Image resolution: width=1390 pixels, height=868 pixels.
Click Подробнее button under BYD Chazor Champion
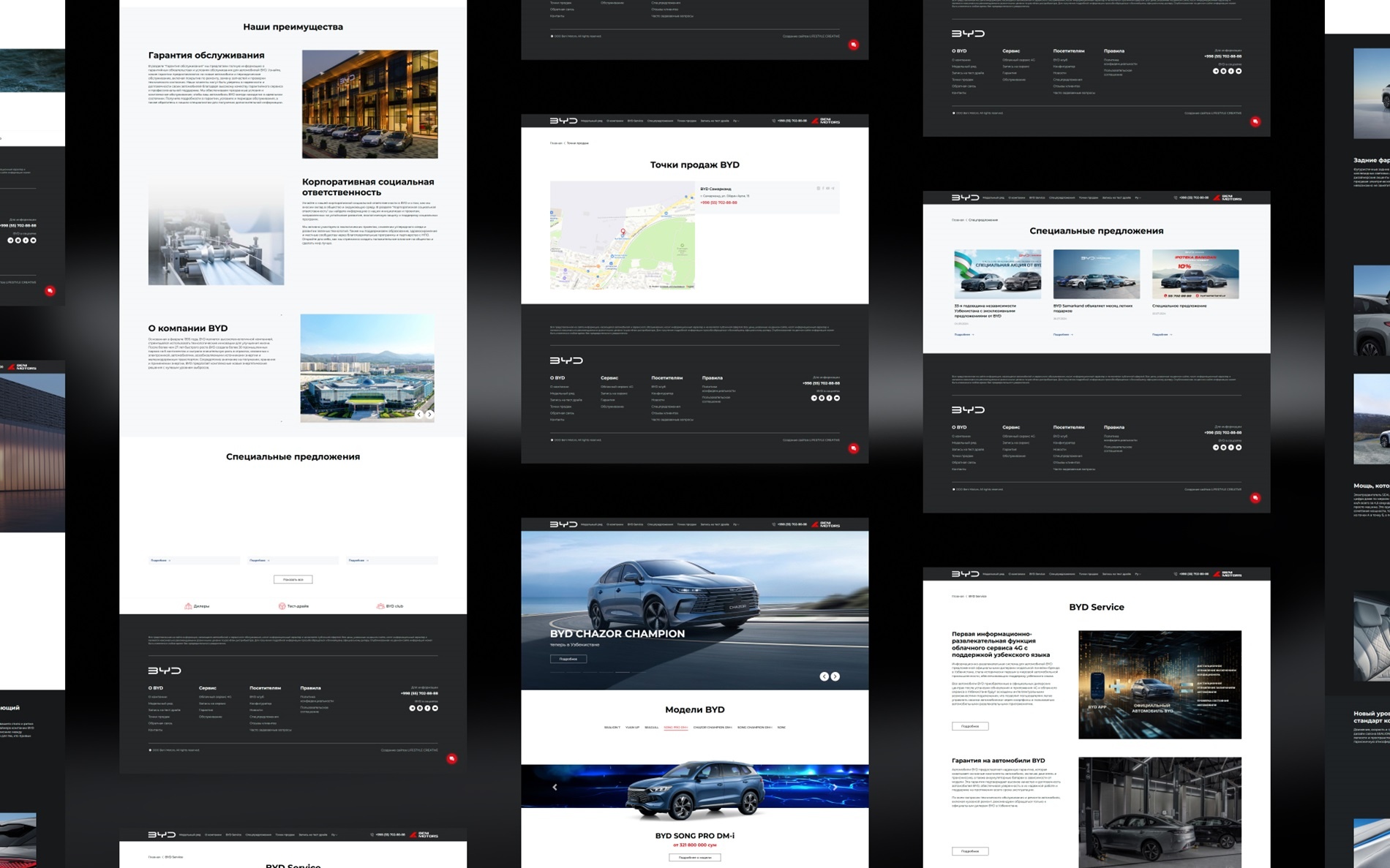click(568, 659)
